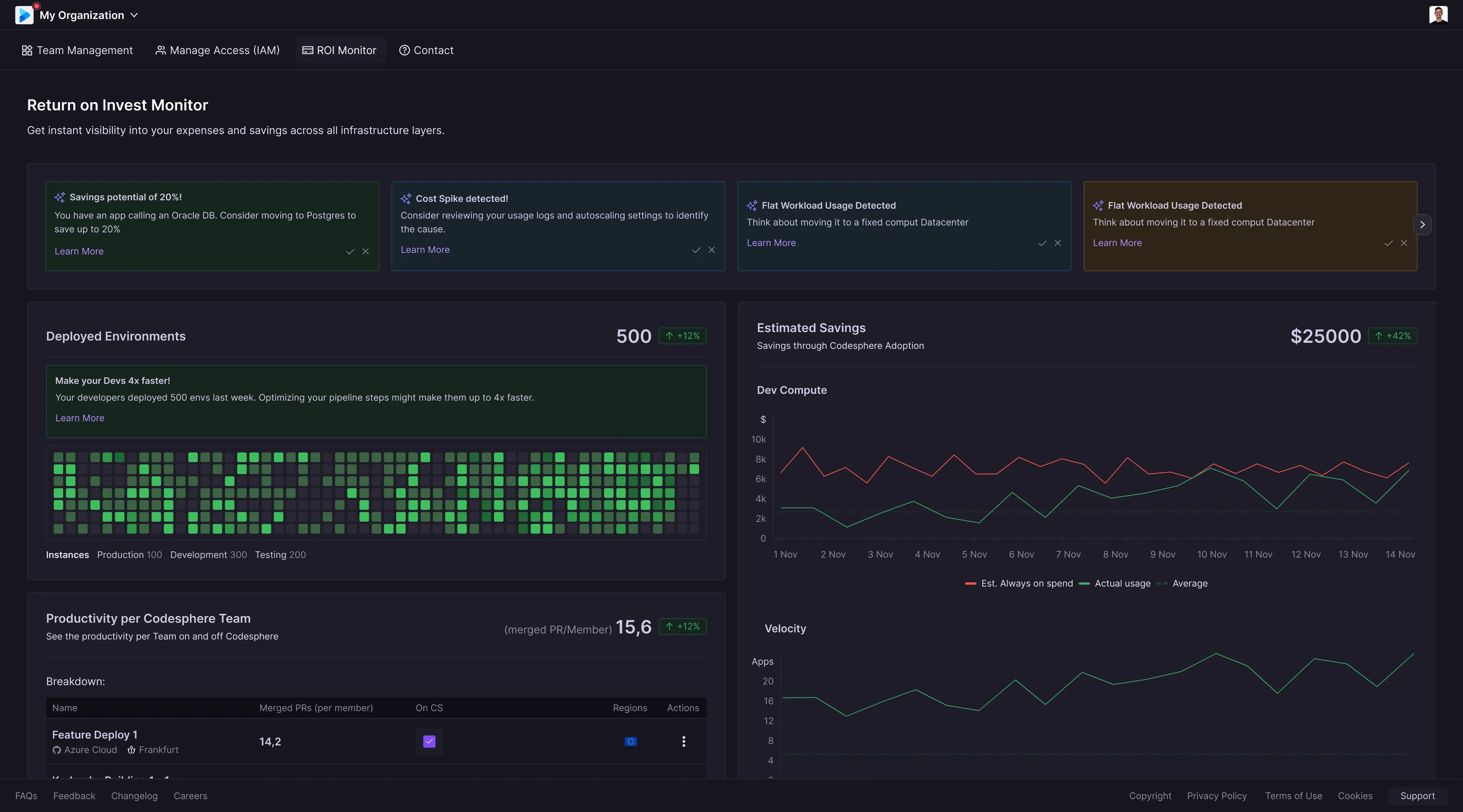Click Learn More in Make your Devs 4x faster

pyautogui.click(x=79, y=418)
